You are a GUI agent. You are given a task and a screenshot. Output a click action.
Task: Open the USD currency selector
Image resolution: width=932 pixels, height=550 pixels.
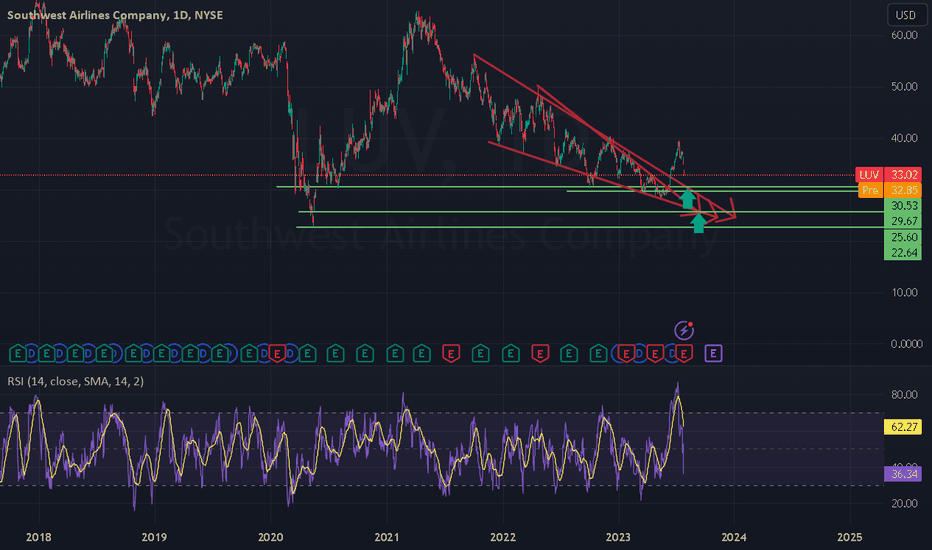point(905,15)
